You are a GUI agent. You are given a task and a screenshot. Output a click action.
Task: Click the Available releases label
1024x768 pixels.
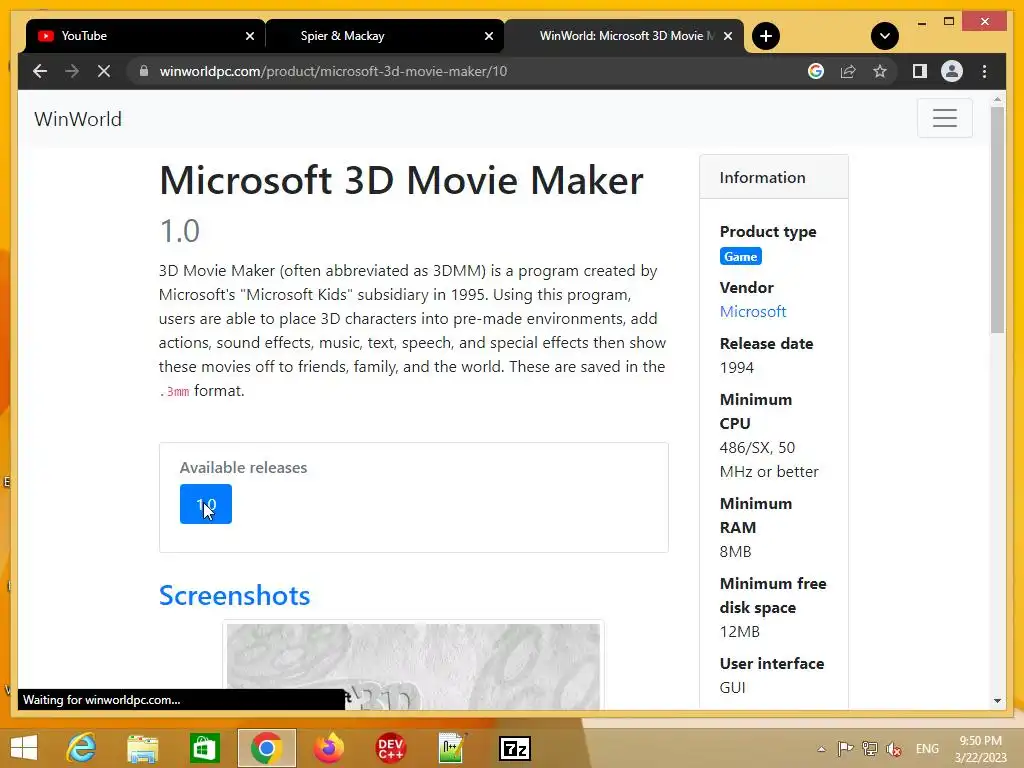pyautogui.click(x=243, y=468)
